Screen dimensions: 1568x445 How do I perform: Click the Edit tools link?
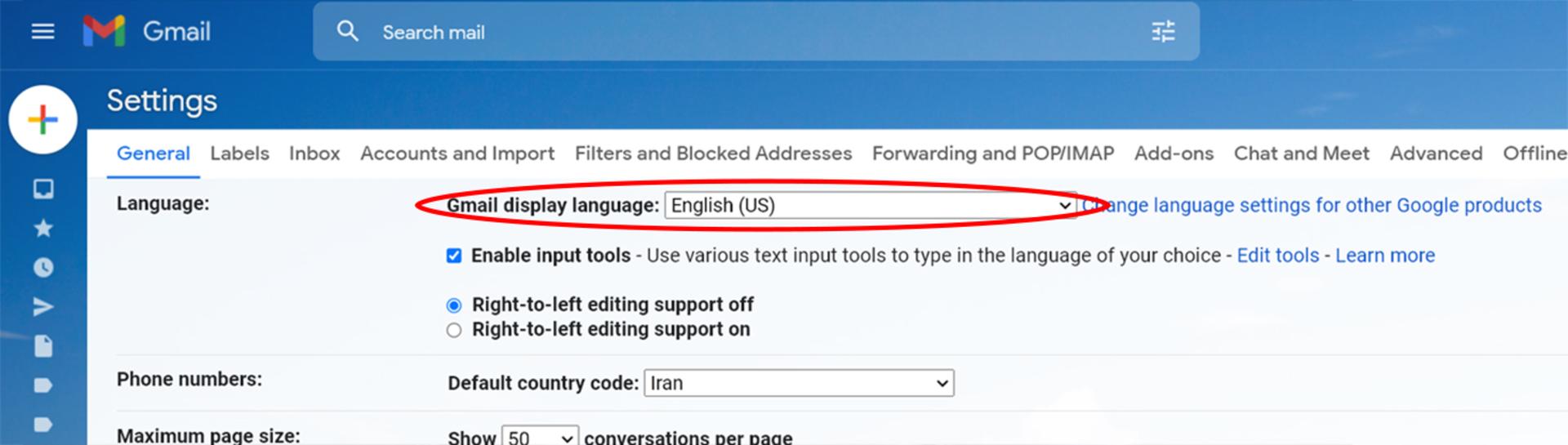(1278, 256)
